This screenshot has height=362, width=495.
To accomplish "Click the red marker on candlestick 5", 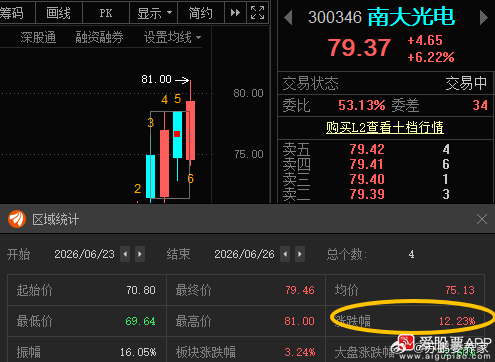I will click(x=177, y=134).
